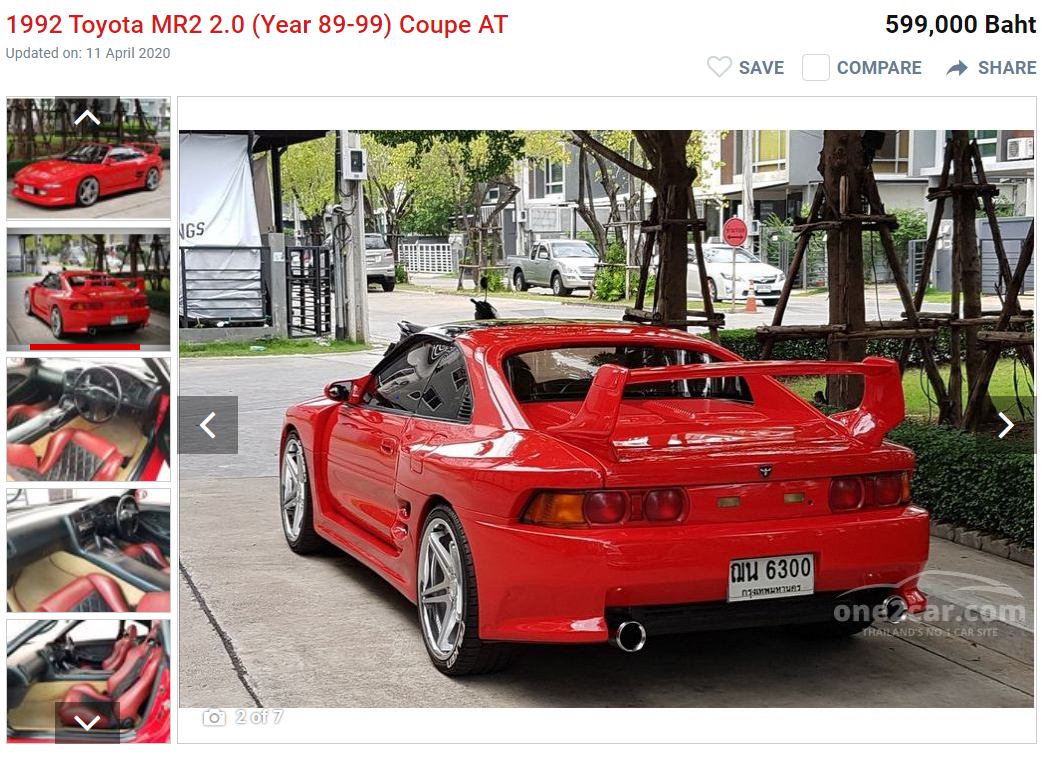Viewport: 1054px width, 760px height.
Task: Select the rear-view car thumbnail
Action: (88, 290)
